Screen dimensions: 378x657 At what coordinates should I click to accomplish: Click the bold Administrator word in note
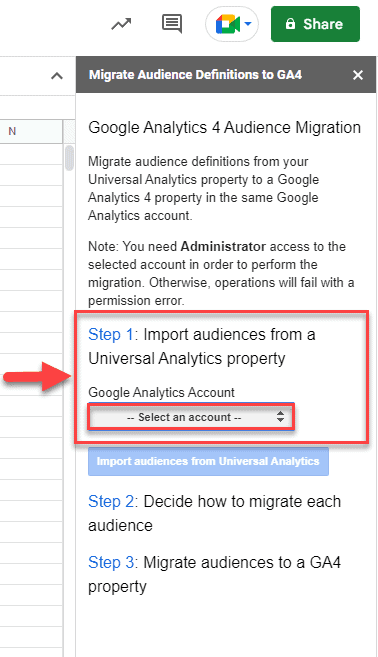tap(223, 246)
